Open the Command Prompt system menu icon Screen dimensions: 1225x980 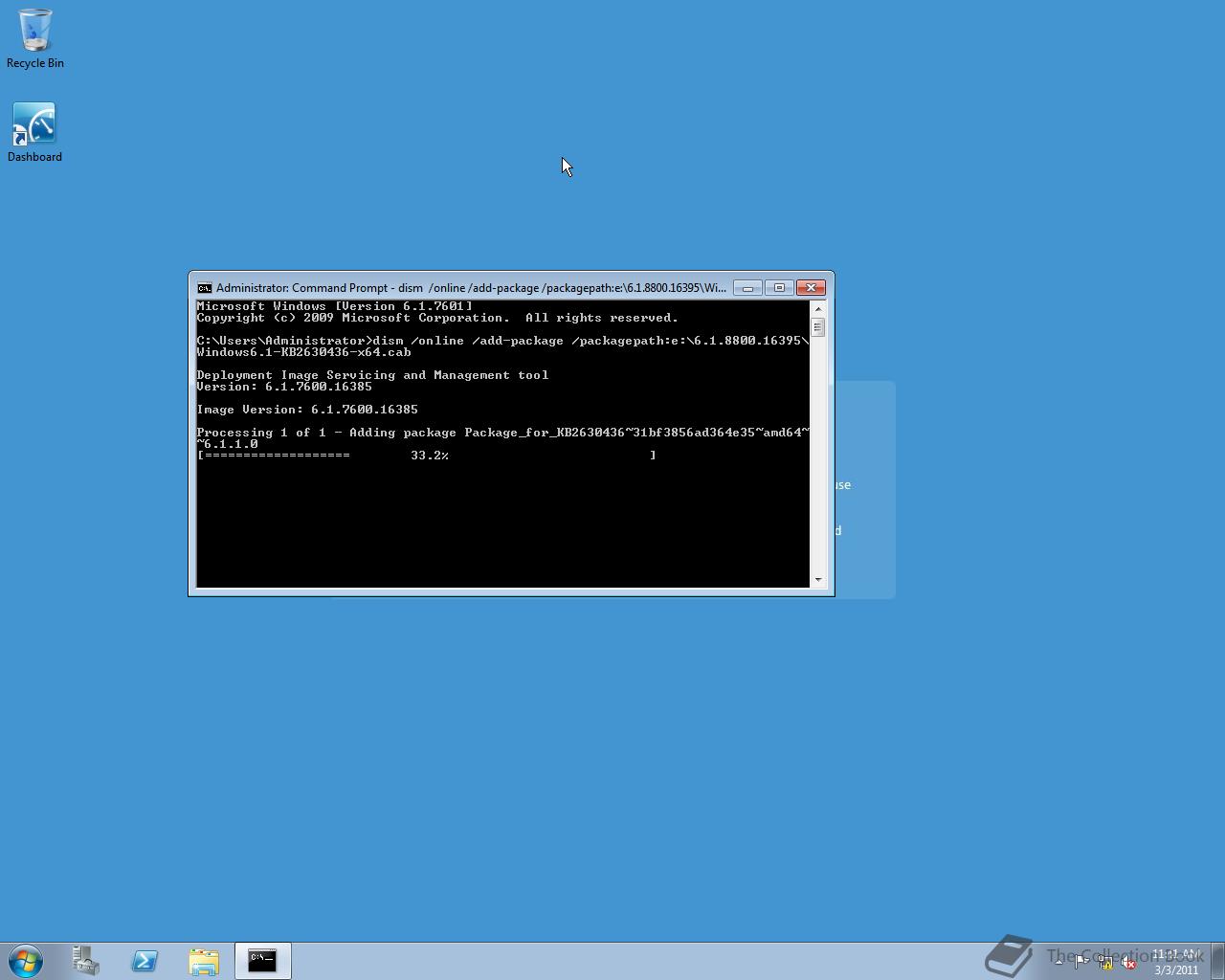point(205,287)
